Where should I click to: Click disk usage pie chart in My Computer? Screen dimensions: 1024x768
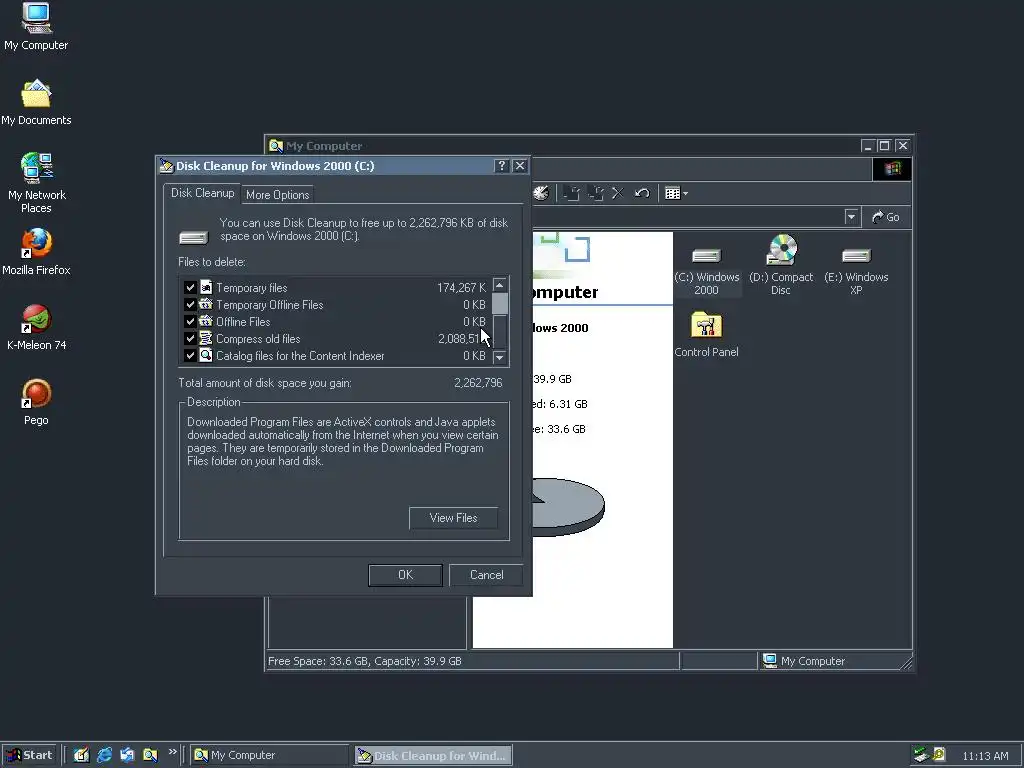tap(569, 507)
